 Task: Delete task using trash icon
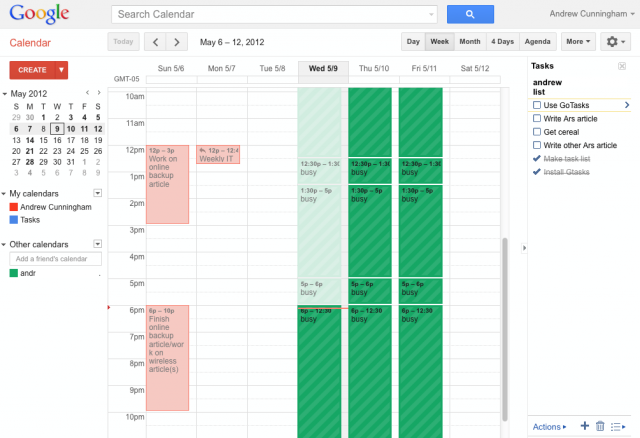point(600,426)
